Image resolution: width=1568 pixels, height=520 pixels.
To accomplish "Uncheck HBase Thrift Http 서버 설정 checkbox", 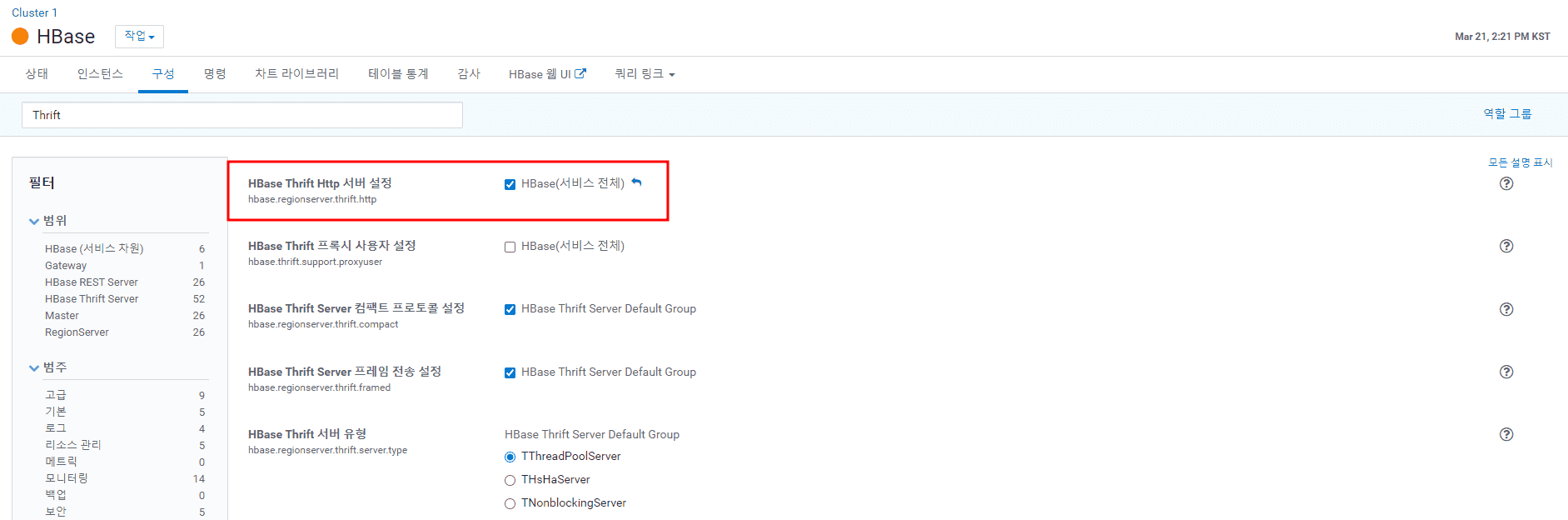I will click(510, 184).
